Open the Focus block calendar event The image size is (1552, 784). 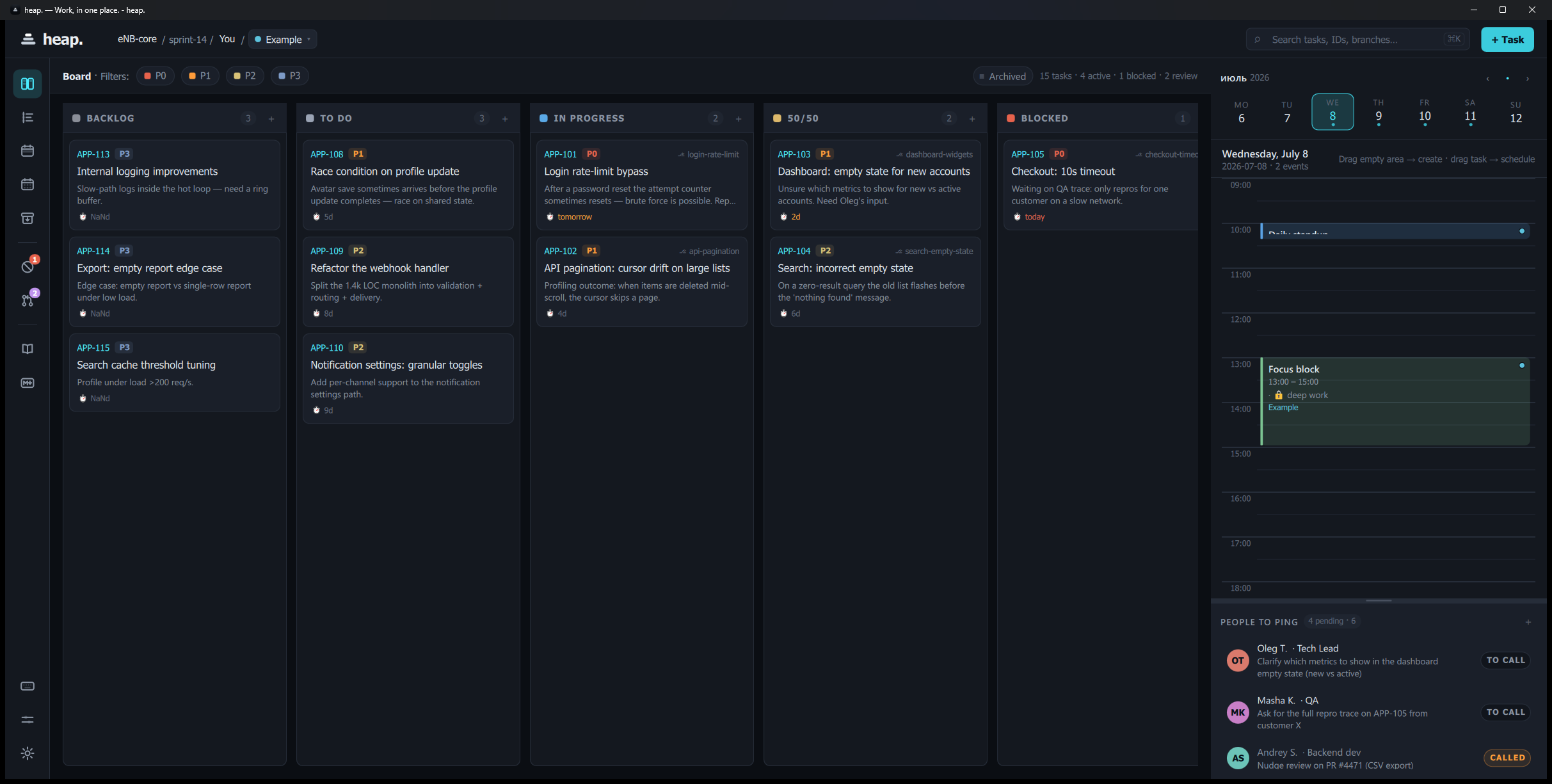point(1395,401)
